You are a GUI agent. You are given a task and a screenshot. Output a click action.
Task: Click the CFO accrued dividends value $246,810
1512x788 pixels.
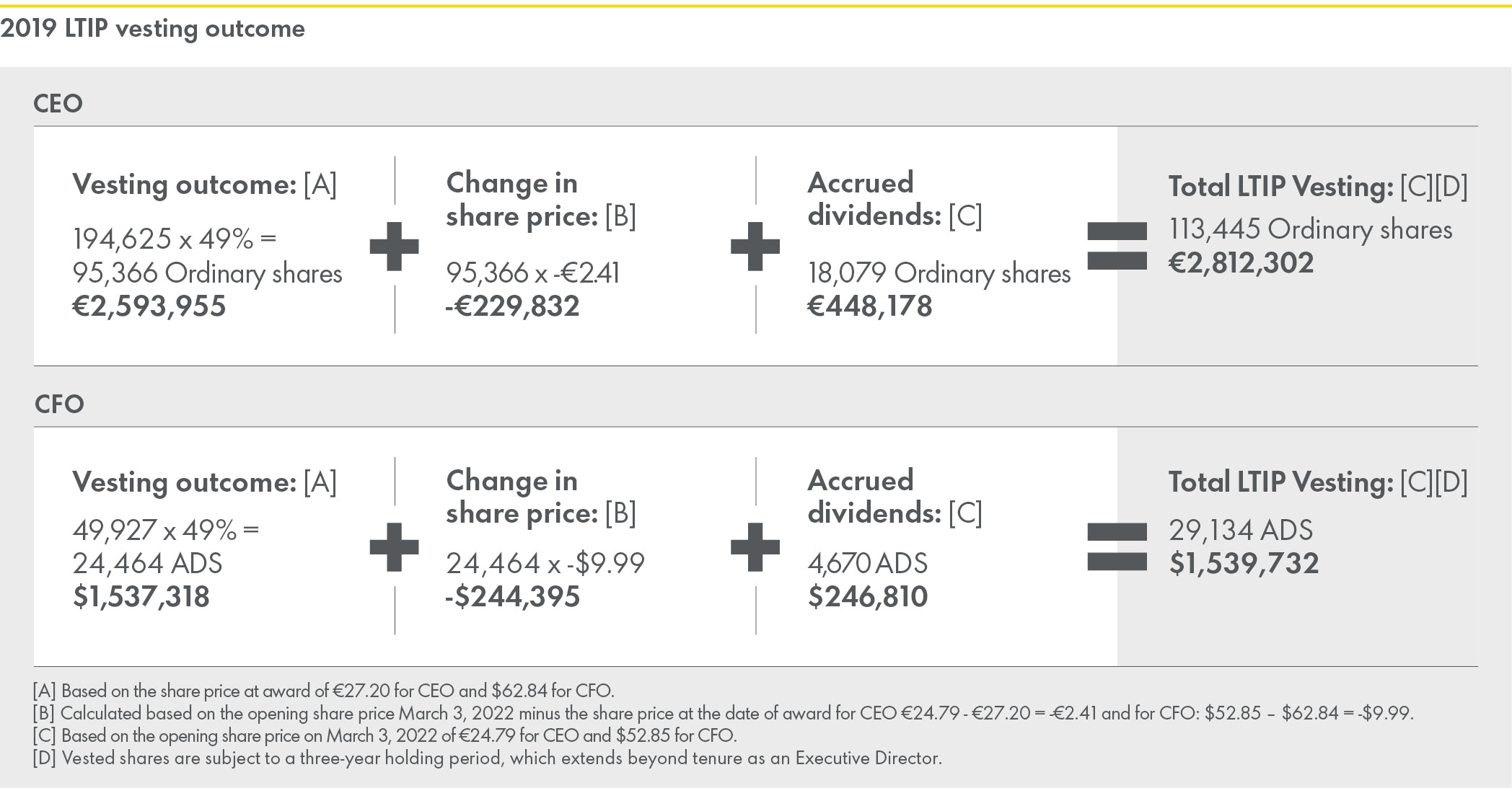[x=868, y=597]
